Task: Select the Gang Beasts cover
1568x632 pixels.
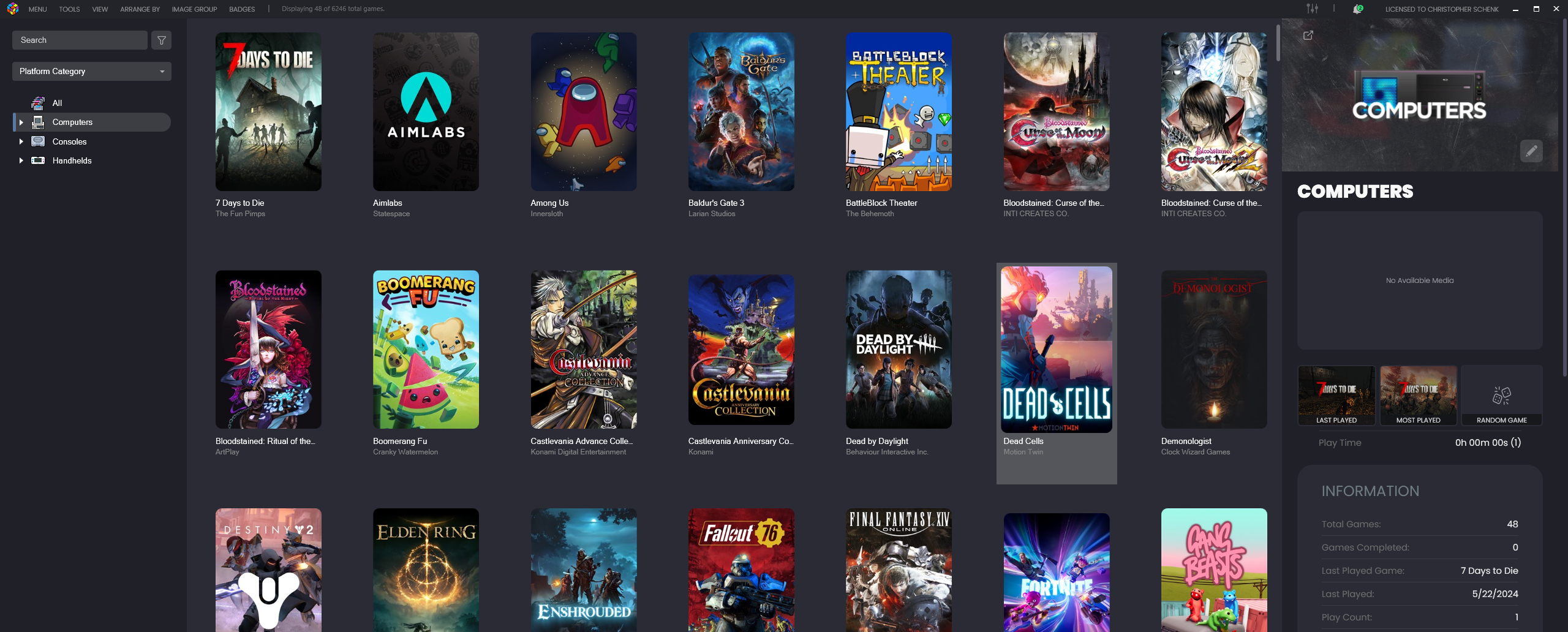Action: tap(1214, 570)
